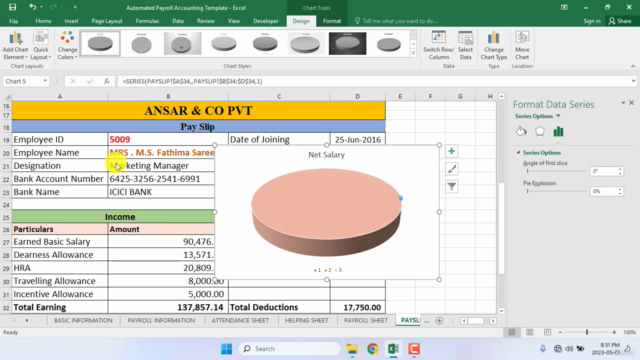Open Add Chart Element menu
This screenshot has width=640, height=360.
(x=15, y=45)
